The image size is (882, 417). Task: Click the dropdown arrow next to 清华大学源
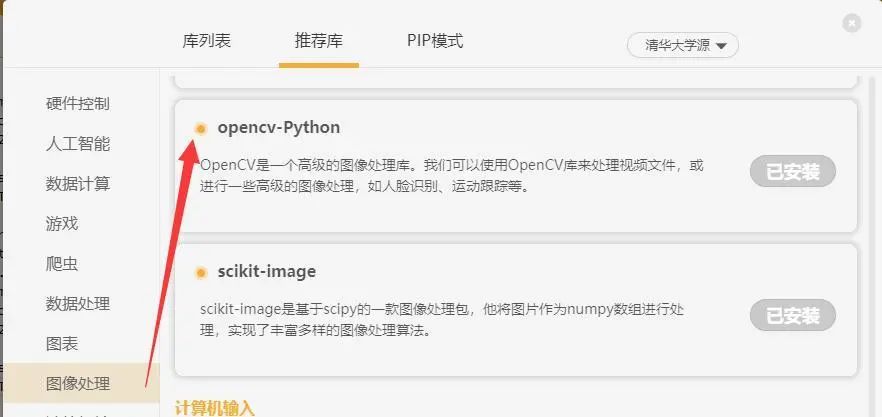click(x=722, y=46)
